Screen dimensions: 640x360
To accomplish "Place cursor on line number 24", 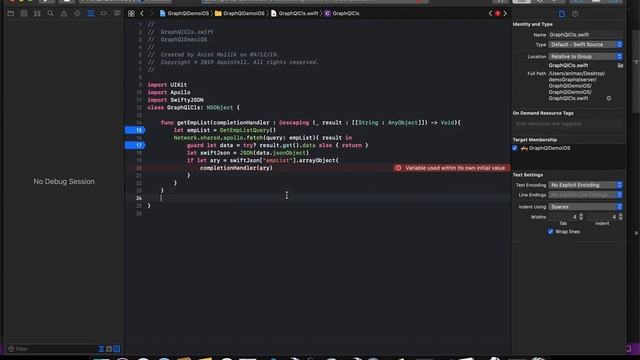I will 139,198.
